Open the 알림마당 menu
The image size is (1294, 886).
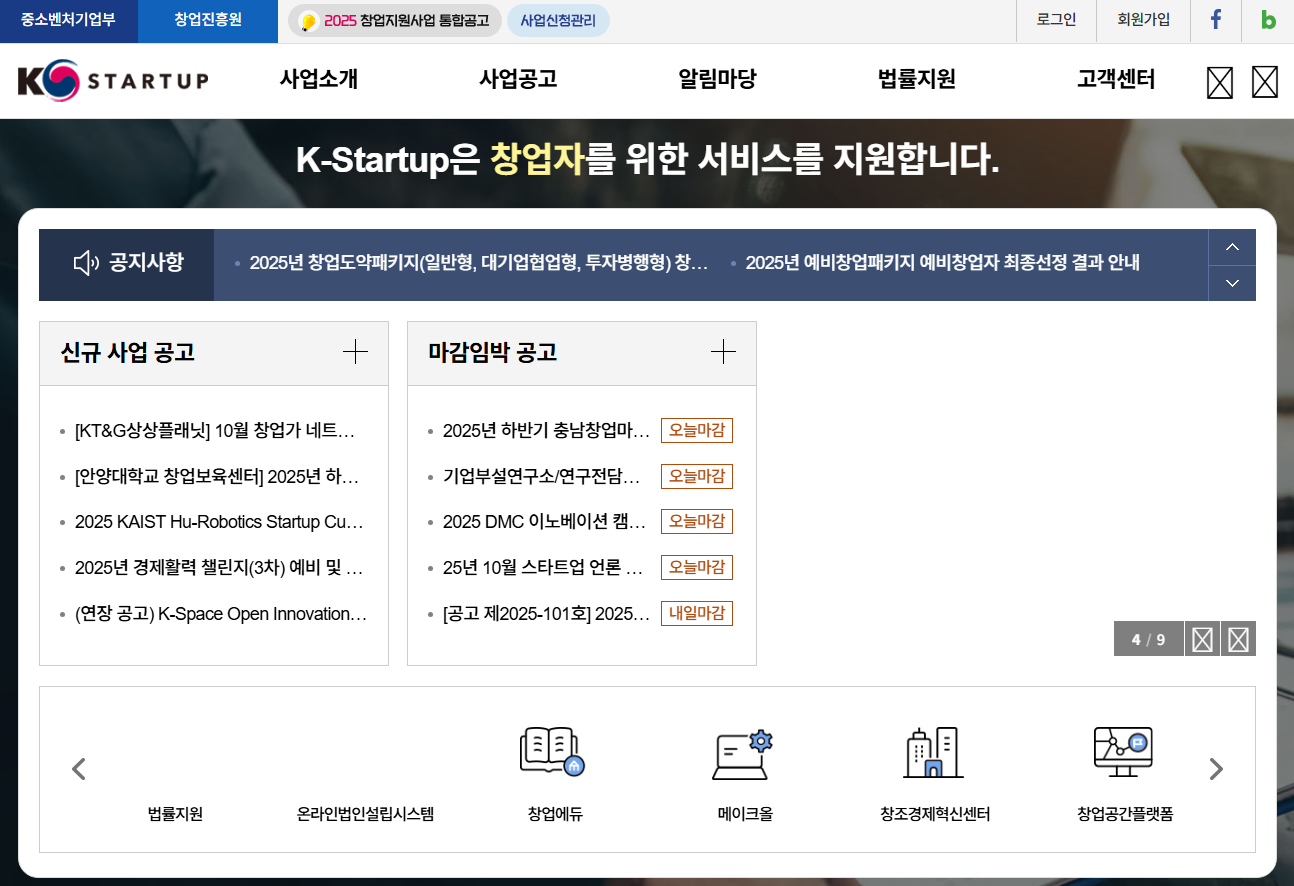click(x=716, y=80)
